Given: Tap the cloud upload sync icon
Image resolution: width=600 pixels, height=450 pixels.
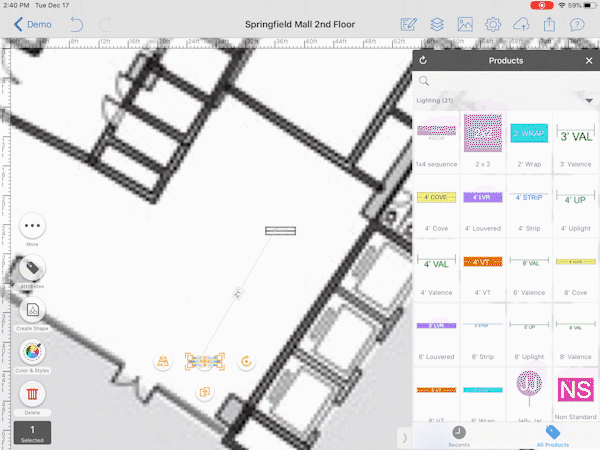Looking at the screenshot, I should pos(521,24).
